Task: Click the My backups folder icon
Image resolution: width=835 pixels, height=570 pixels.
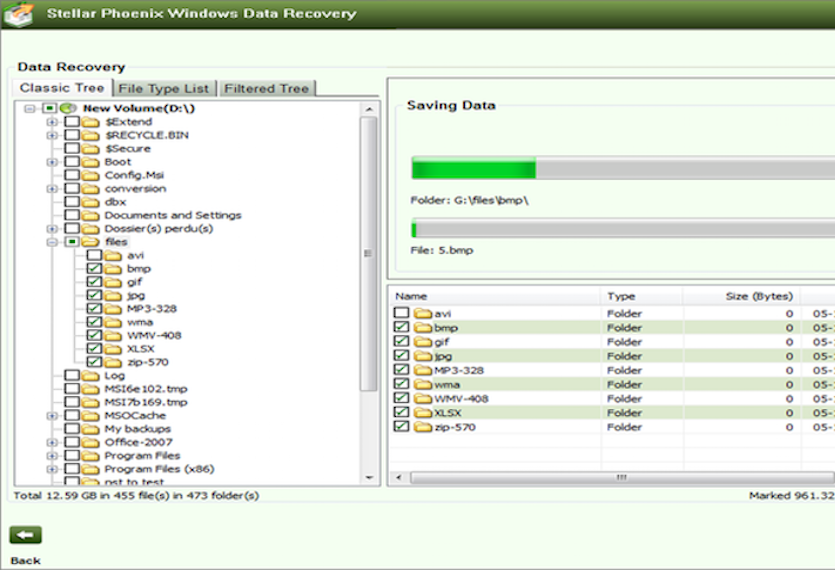Action: [x=91, y=429]
